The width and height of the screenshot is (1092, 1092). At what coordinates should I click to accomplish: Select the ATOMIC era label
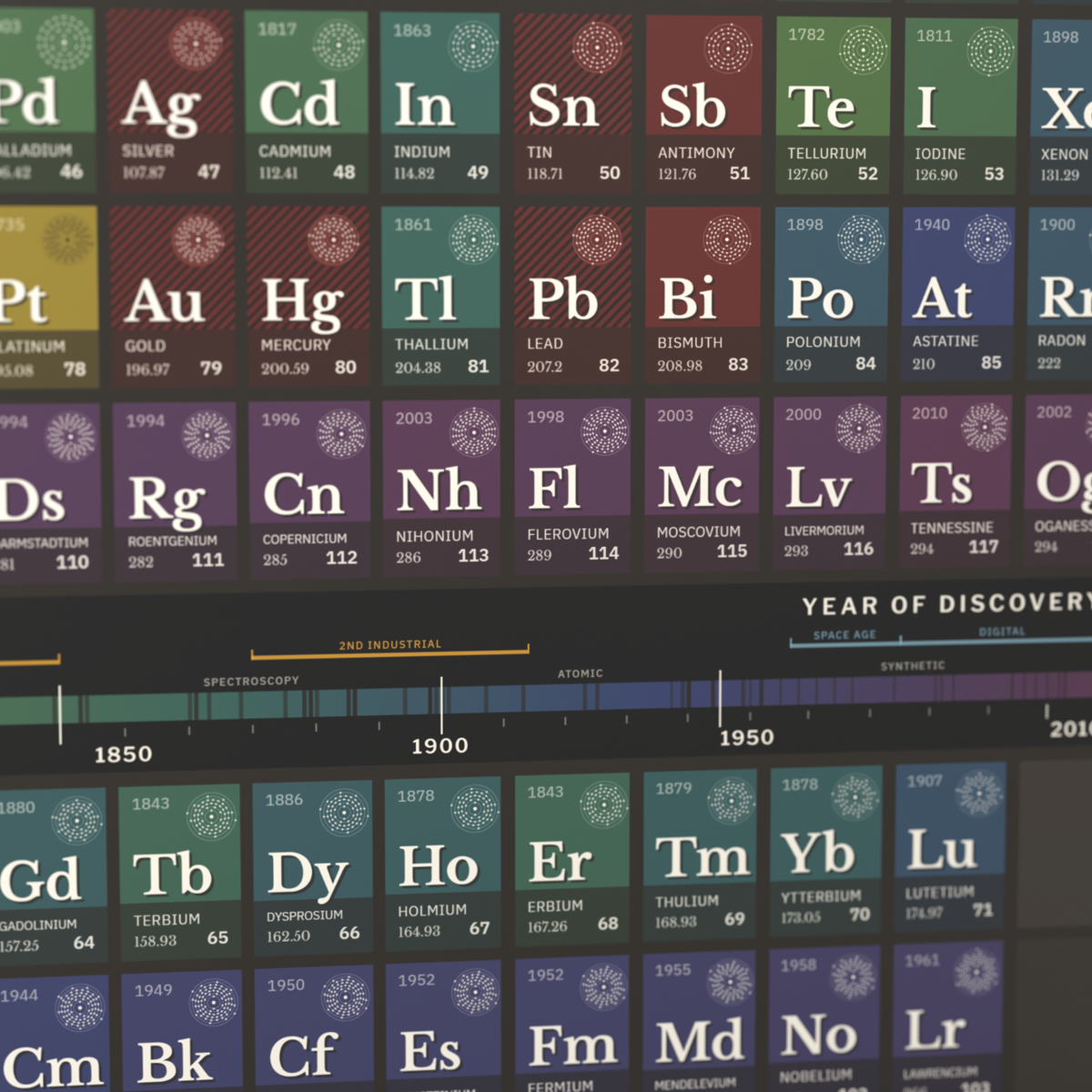pyautogui.click(x=581, y=673)
